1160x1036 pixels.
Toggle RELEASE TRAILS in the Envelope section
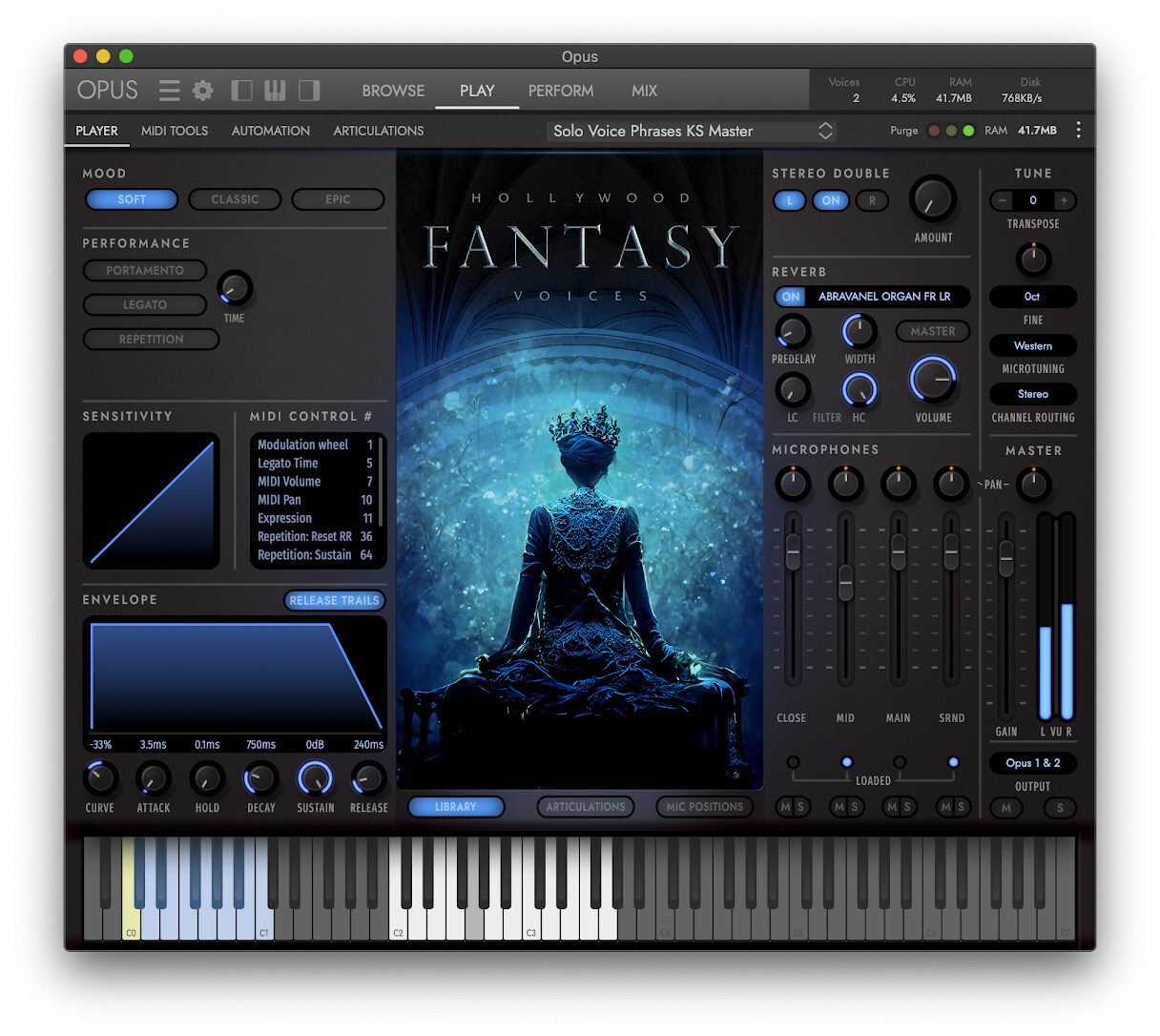point(334,600)
